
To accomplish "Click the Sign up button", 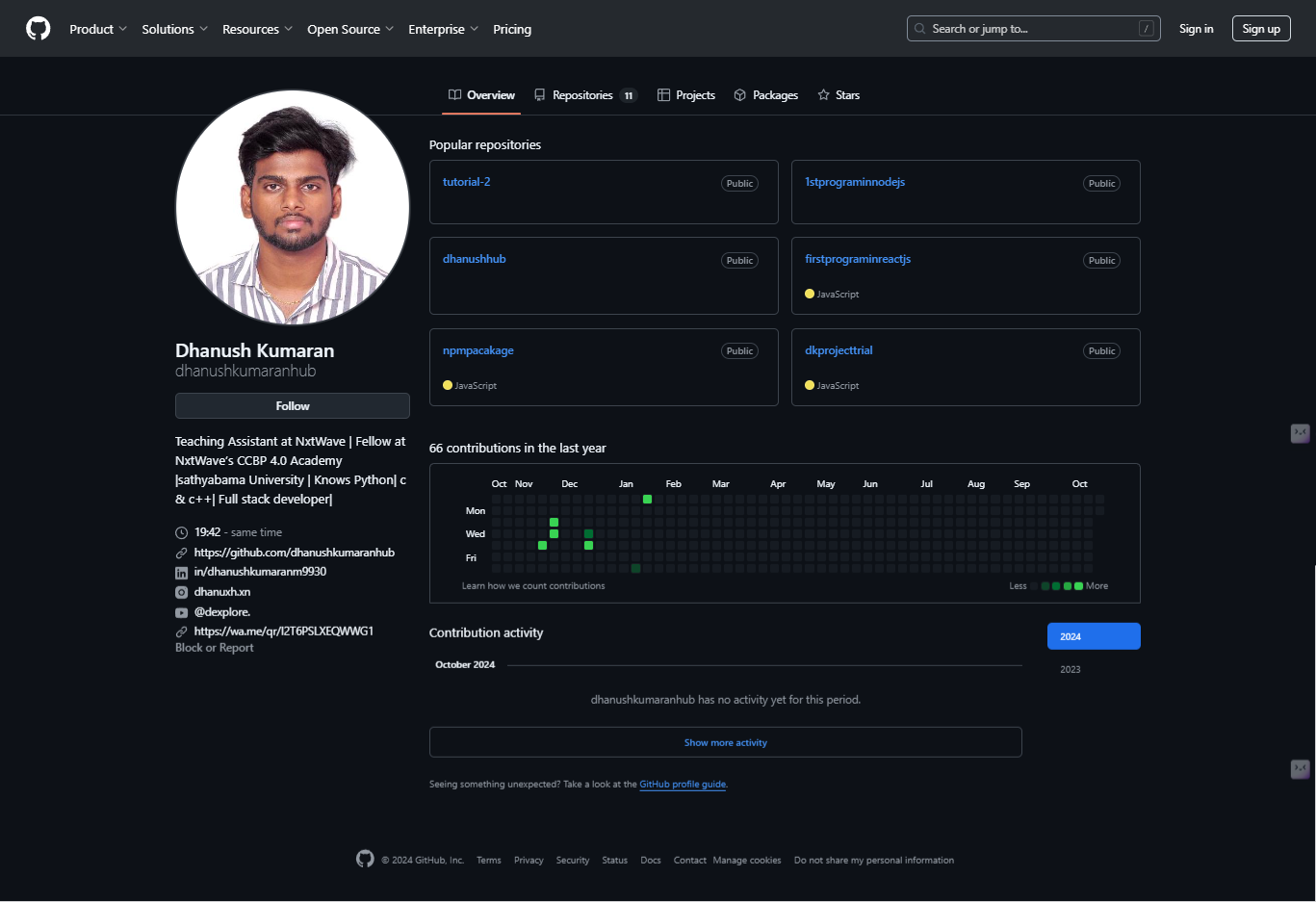I will [1261, 29].
